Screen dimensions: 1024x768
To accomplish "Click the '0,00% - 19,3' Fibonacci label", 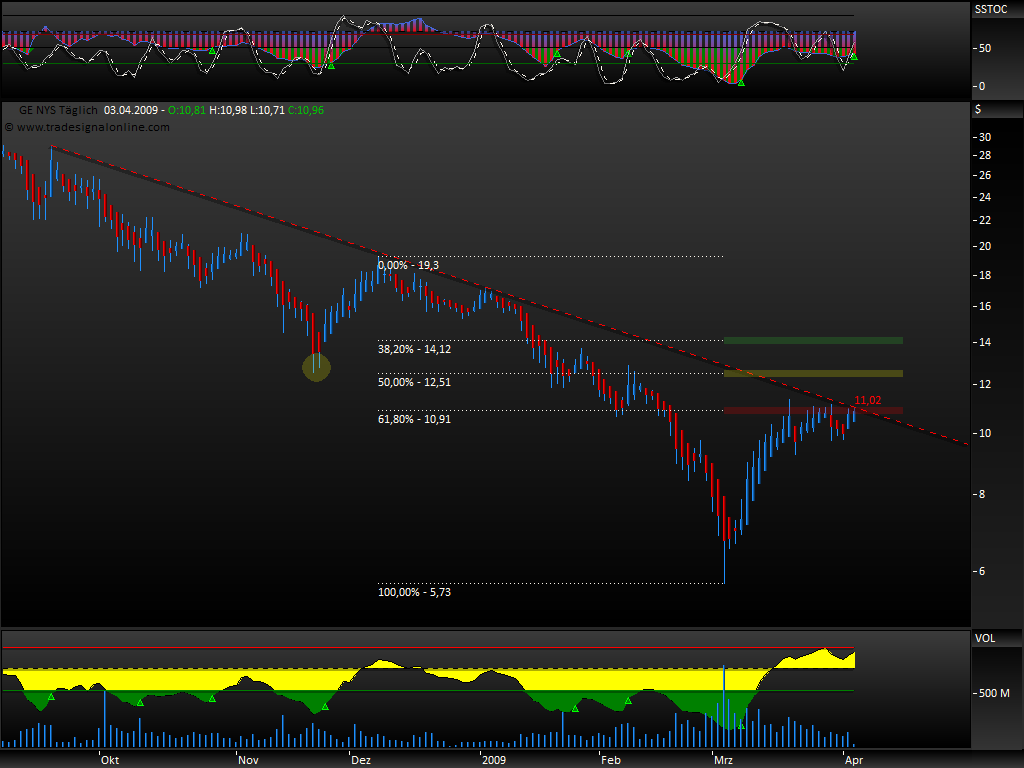I will 408,265.
